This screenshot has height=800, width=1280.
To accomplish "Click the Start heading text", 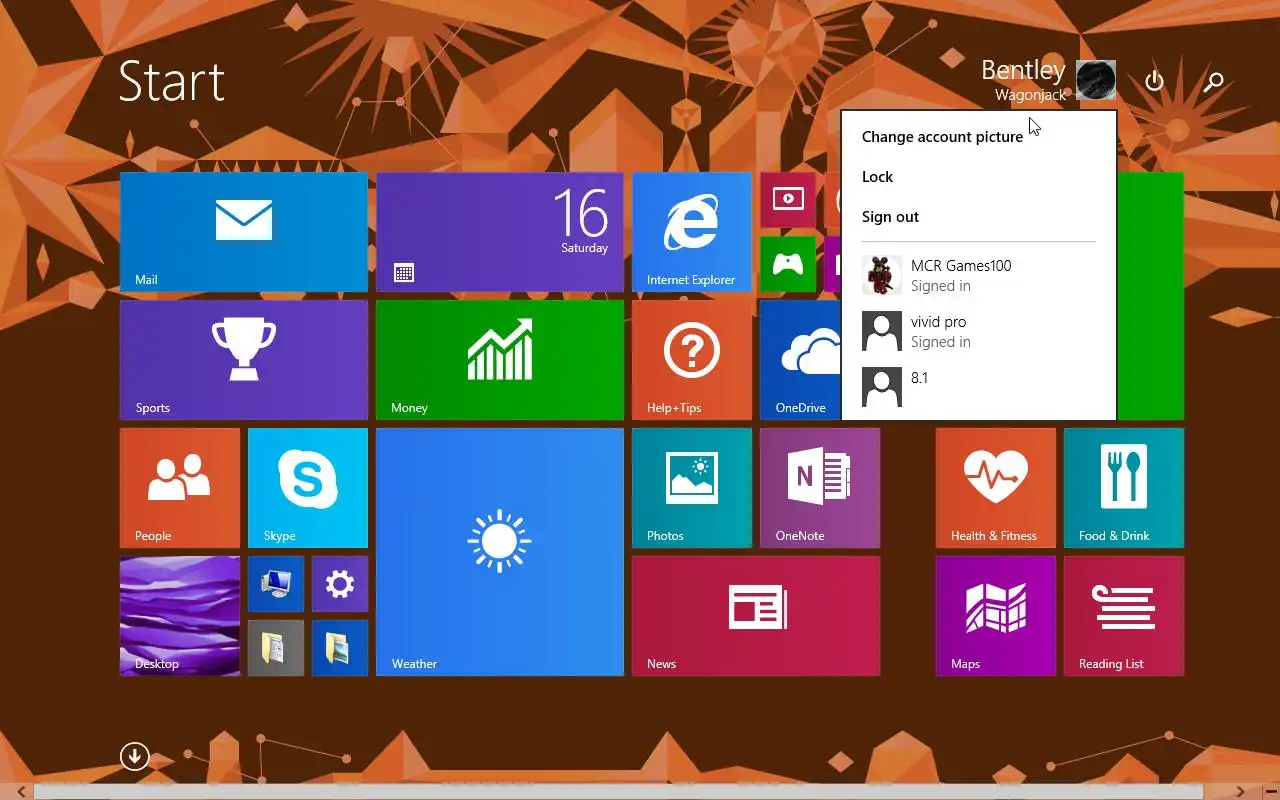I will pyautogui.click(x=172, y=81).
